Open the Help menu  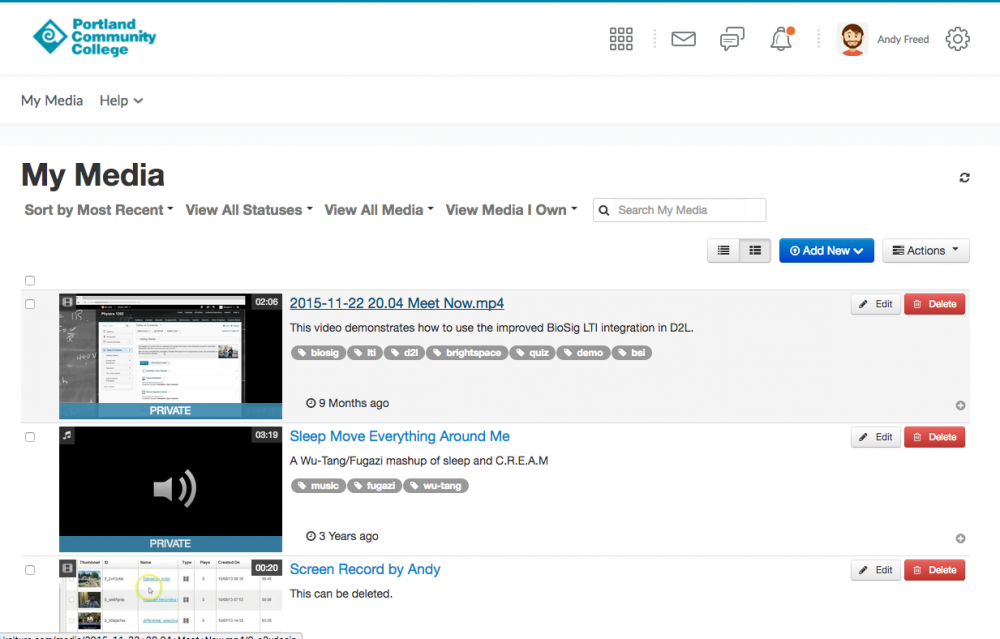point(120,100)
